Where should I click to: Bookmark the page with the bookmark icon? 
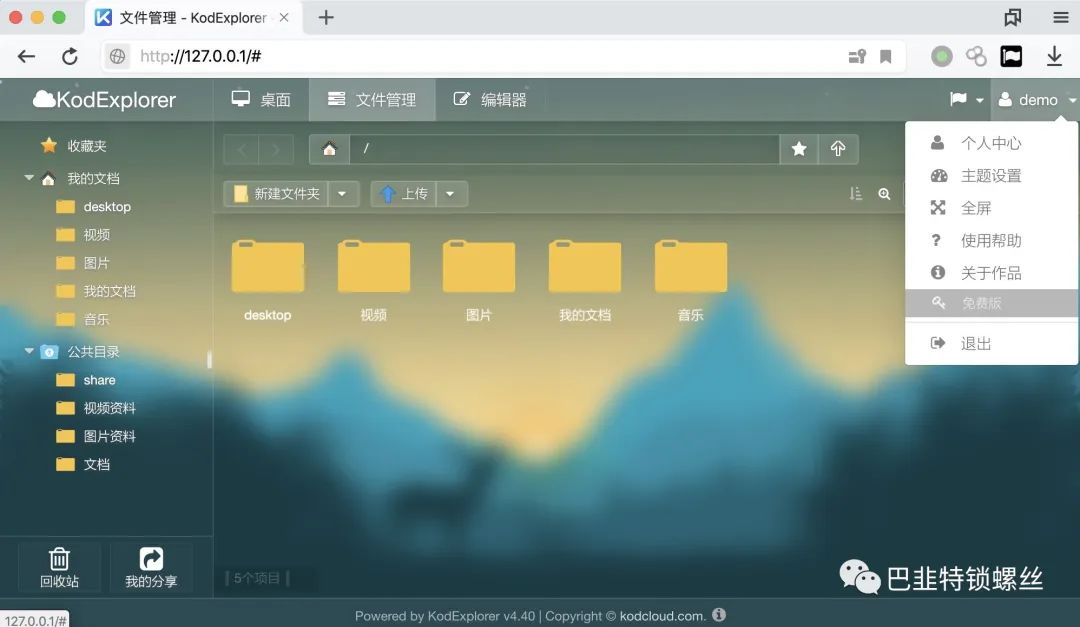point(886,56)
